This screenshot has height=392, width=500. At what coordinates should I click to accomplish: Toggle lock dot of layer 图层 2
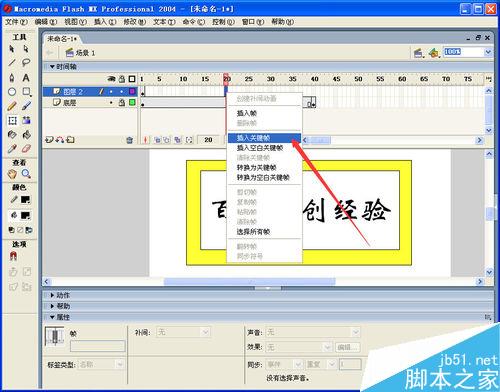pyautogui.click(x=122, y=91)
